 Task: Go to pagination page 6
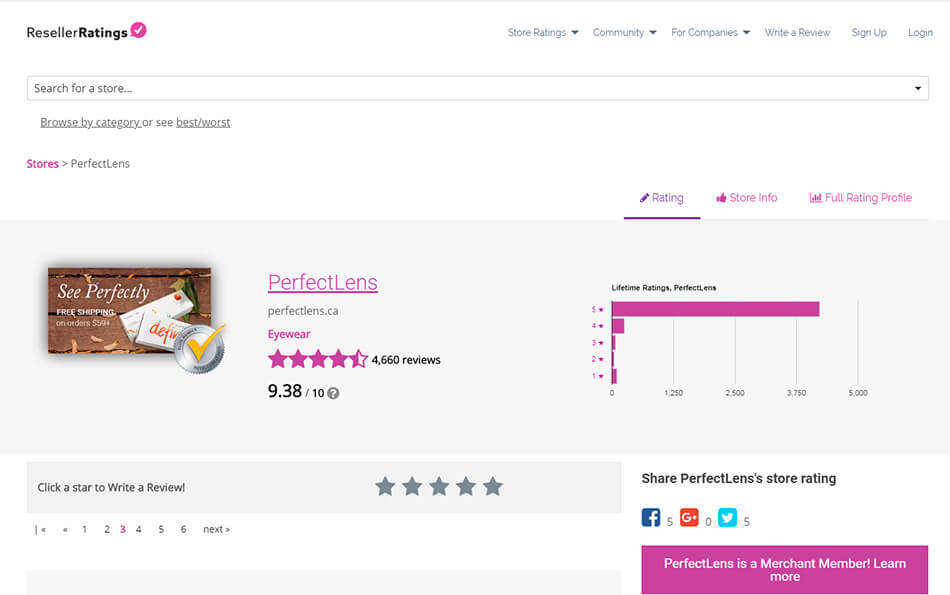184,529
